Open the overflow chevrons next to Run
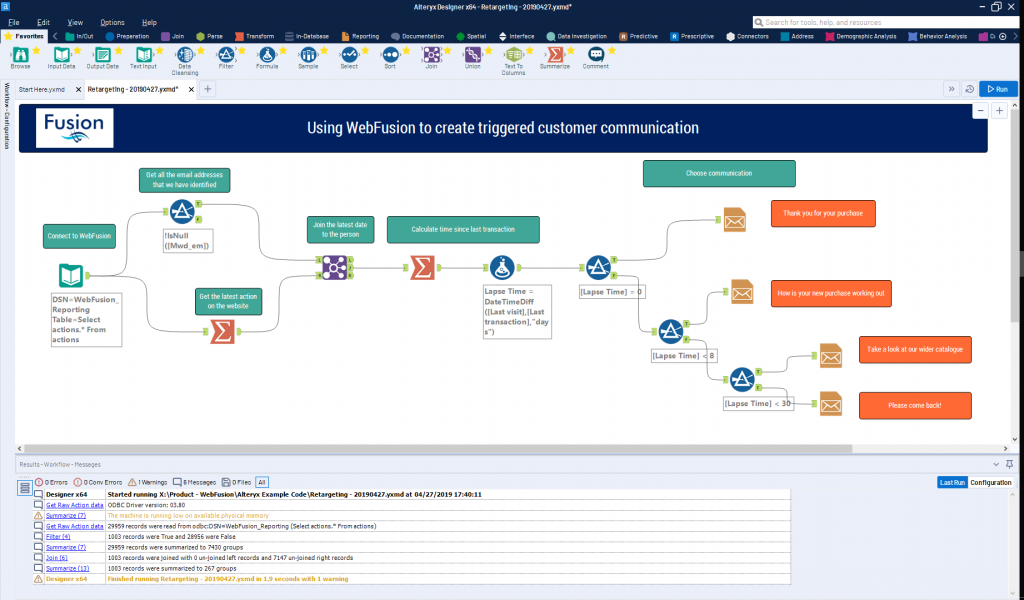 click(952, 89)
